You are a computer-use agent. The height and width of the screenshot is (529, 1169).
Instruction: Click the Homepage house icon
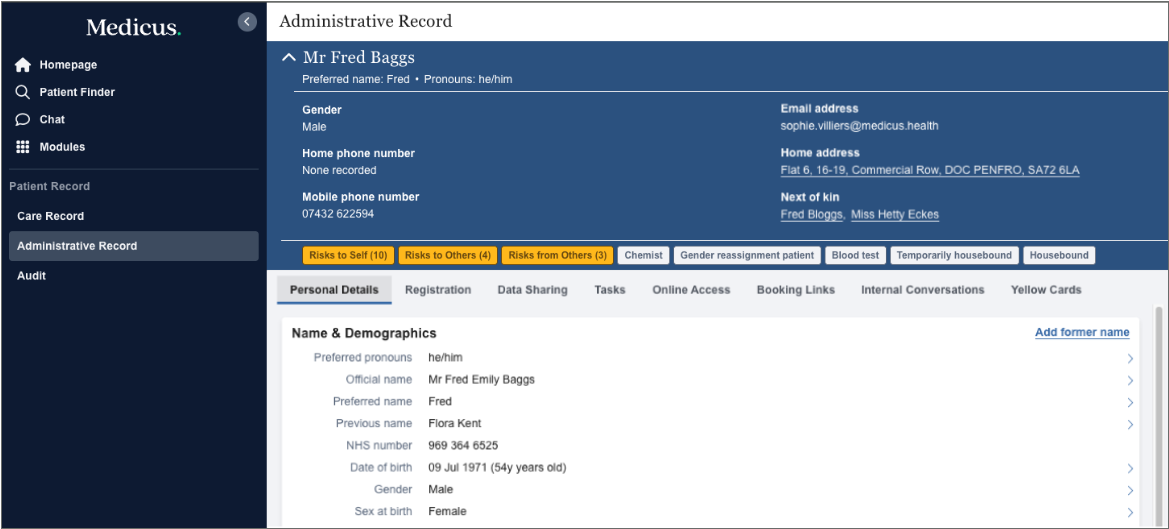tap(23, 65)
